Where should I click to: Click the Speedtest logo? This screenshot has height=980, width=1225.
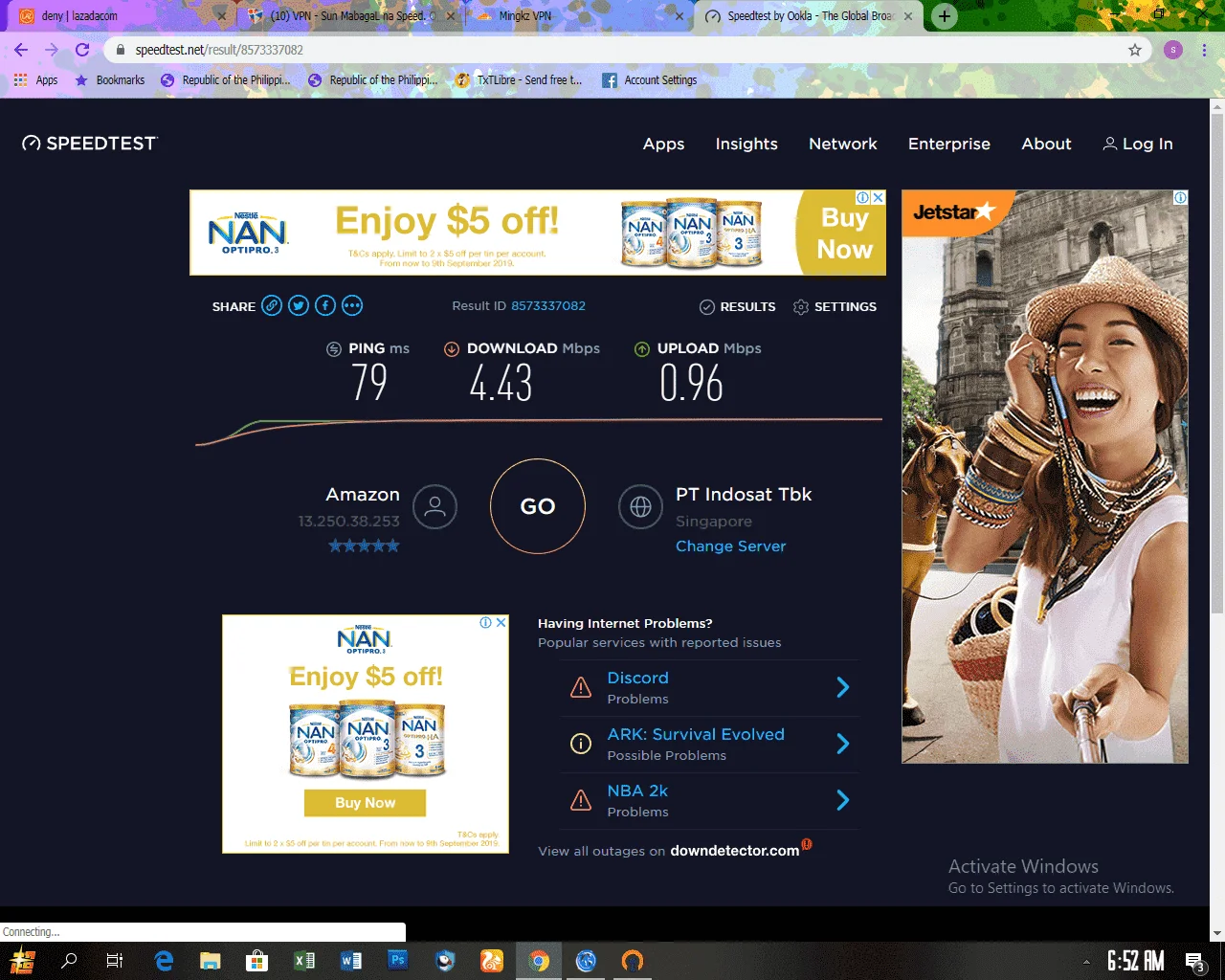(90, 144)
